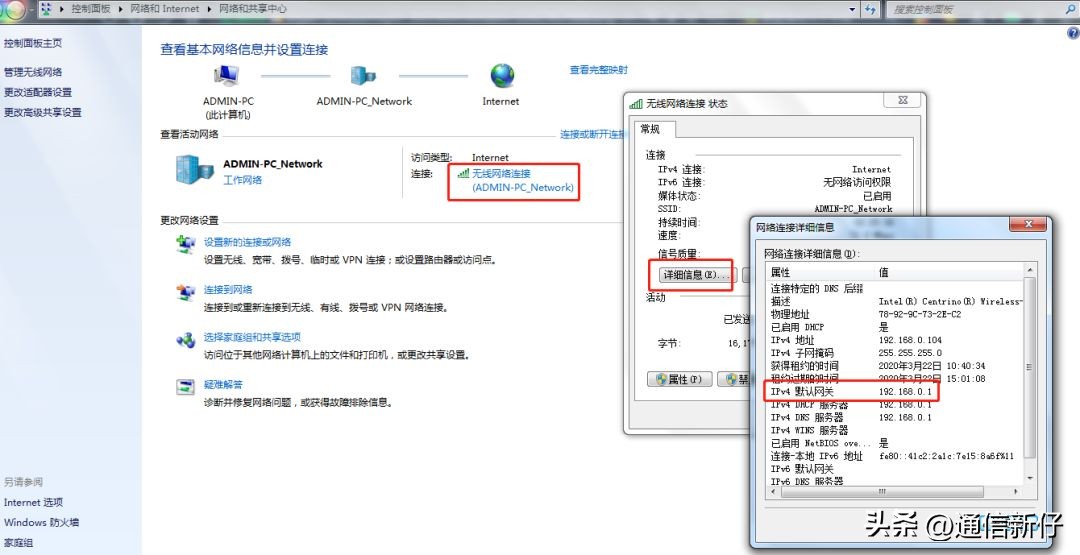Open the 工作网络 link
The height and width of the screenshot is (555, 1080).
(x=242, y=180)
